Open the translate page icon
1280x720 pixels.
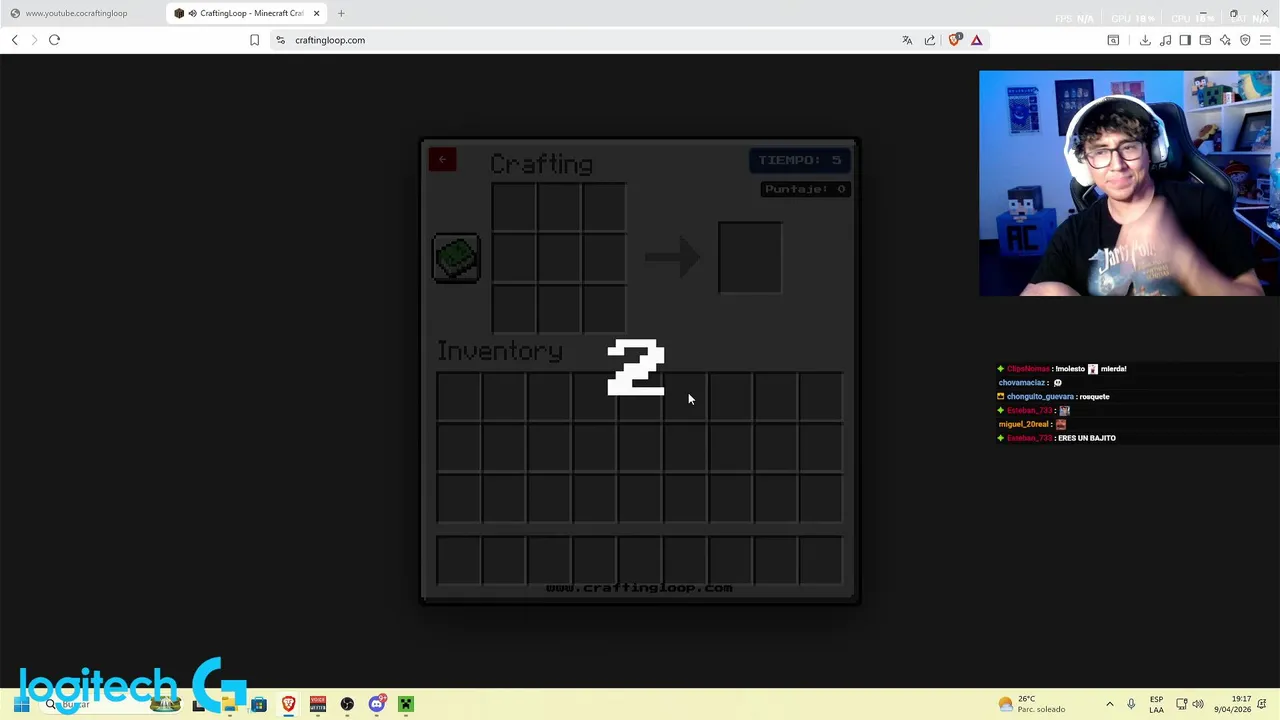tap(907, 40)
